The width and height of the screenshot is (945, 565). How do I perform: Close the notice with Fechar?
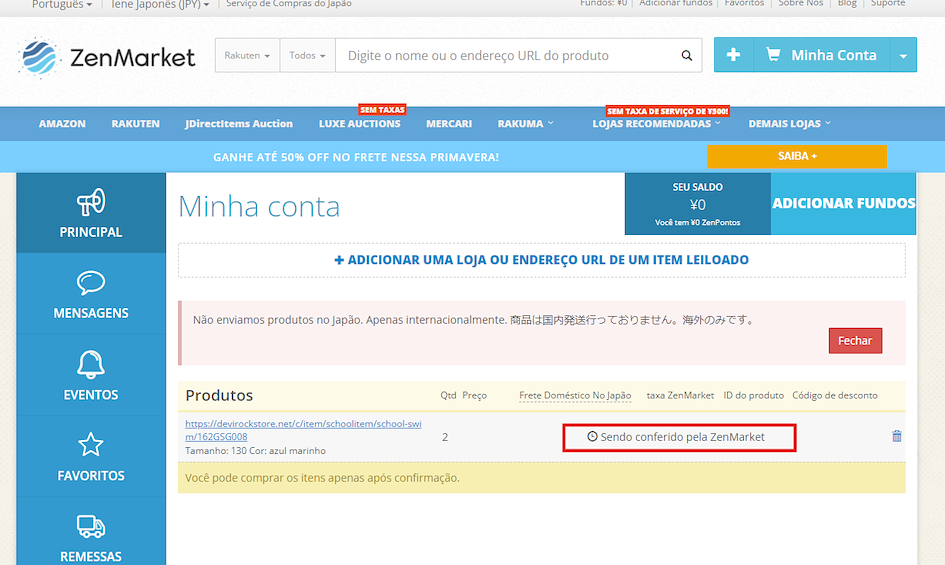(x=855, y=341)
